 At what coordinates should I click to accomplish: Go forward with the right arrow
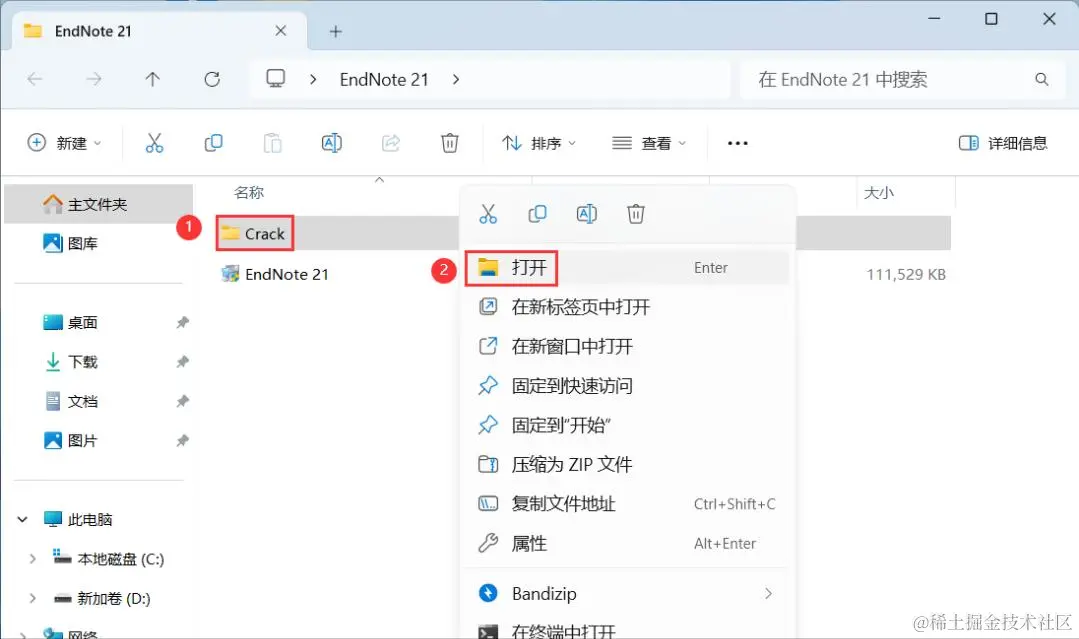(94, 79)
